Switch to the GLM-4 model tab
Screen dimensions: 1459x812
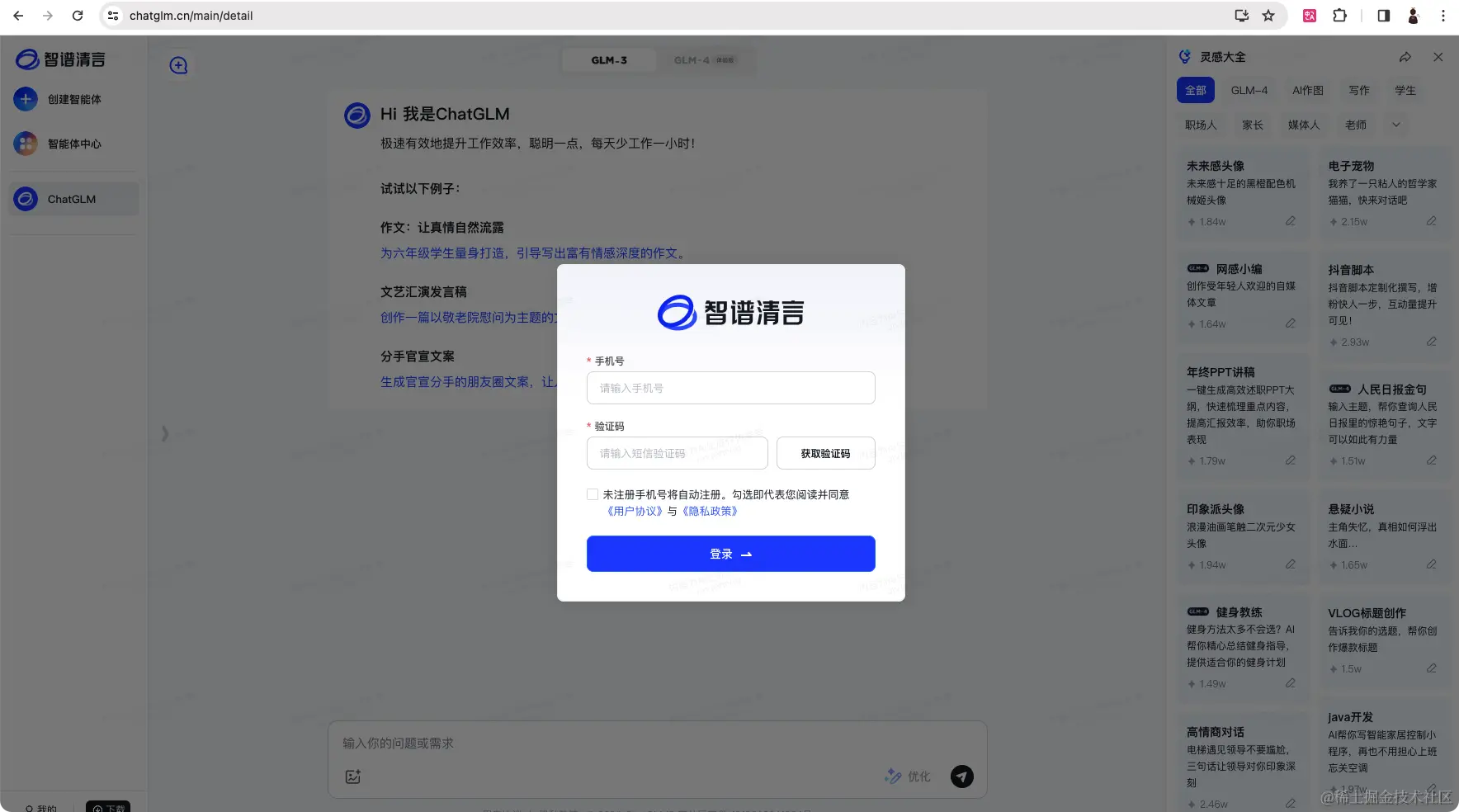(x=703, y=60)
